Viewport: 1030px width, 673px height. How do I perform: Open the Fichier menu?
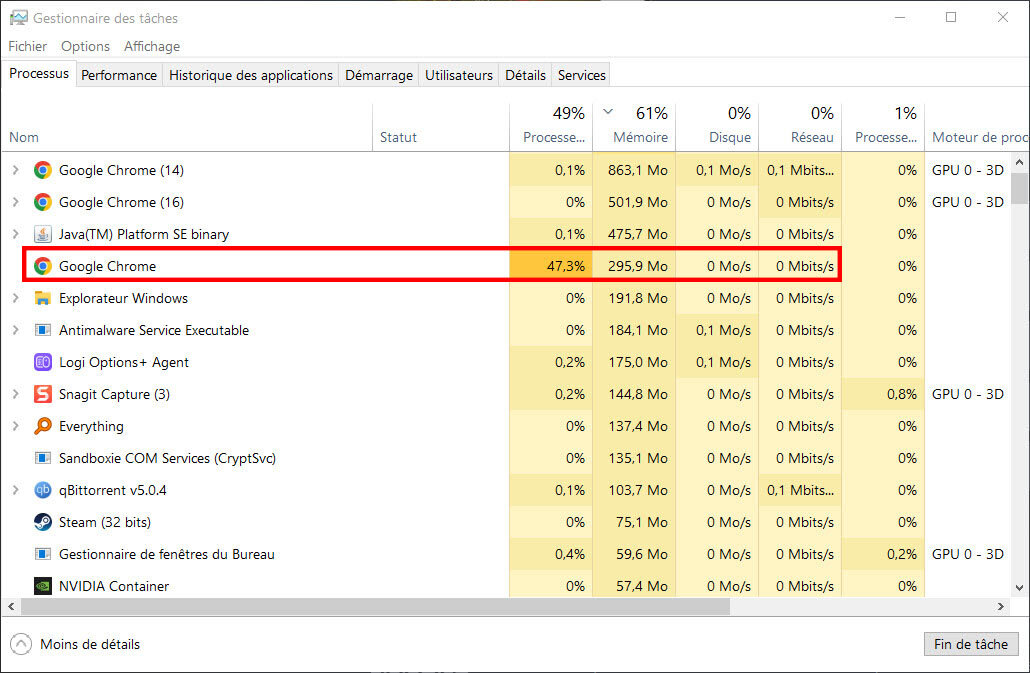coord(28,46)
